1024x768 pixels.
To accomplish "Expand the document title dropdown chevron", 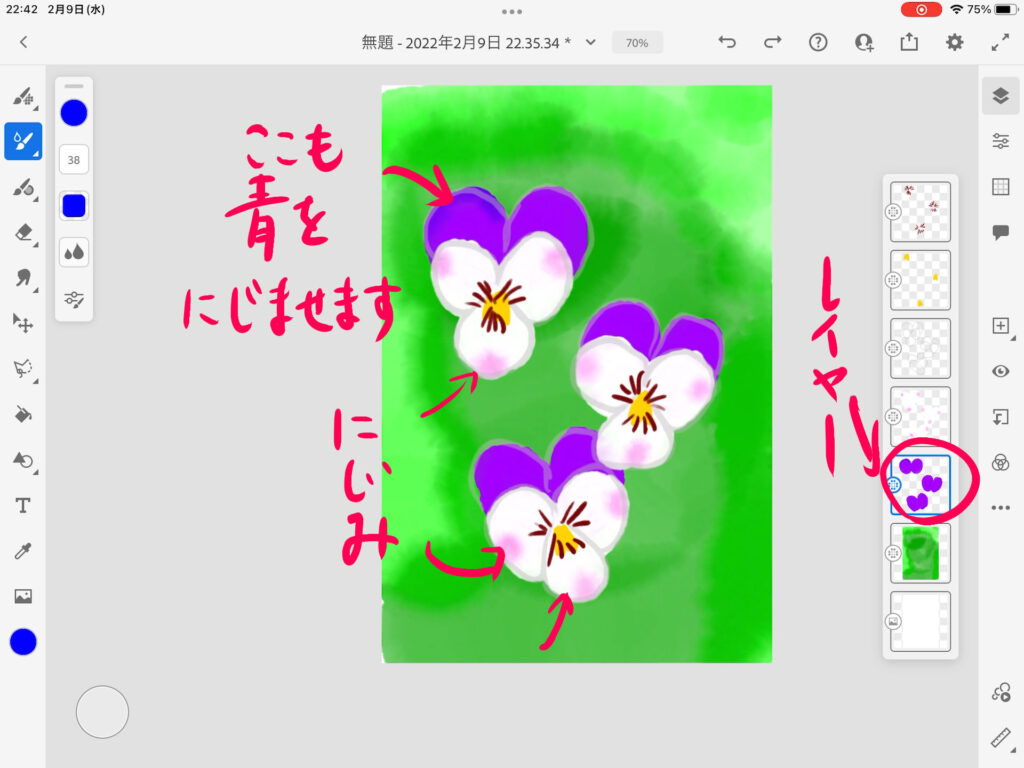I will pyautogui.click(x=591, y=42).
